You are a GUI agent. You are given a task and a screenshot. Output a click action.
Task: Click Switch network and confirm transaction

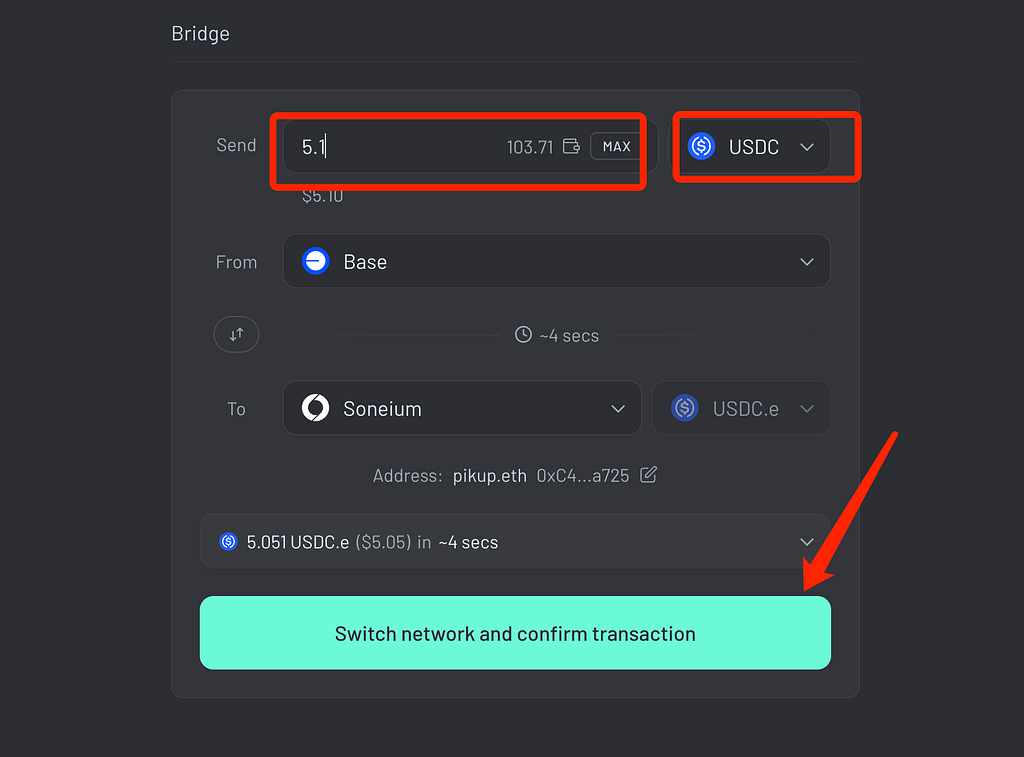click(515, 633)
